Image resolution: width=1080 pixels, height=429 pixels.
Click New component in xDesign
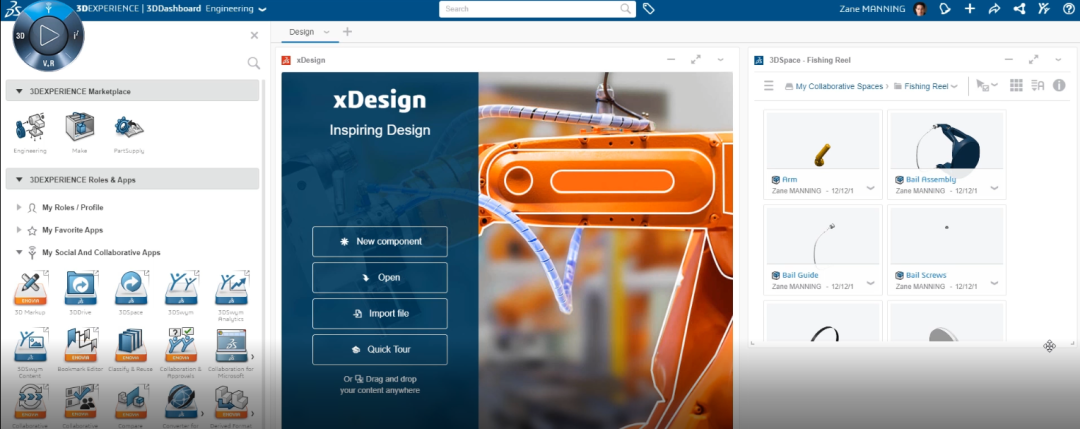coord(380,242)
